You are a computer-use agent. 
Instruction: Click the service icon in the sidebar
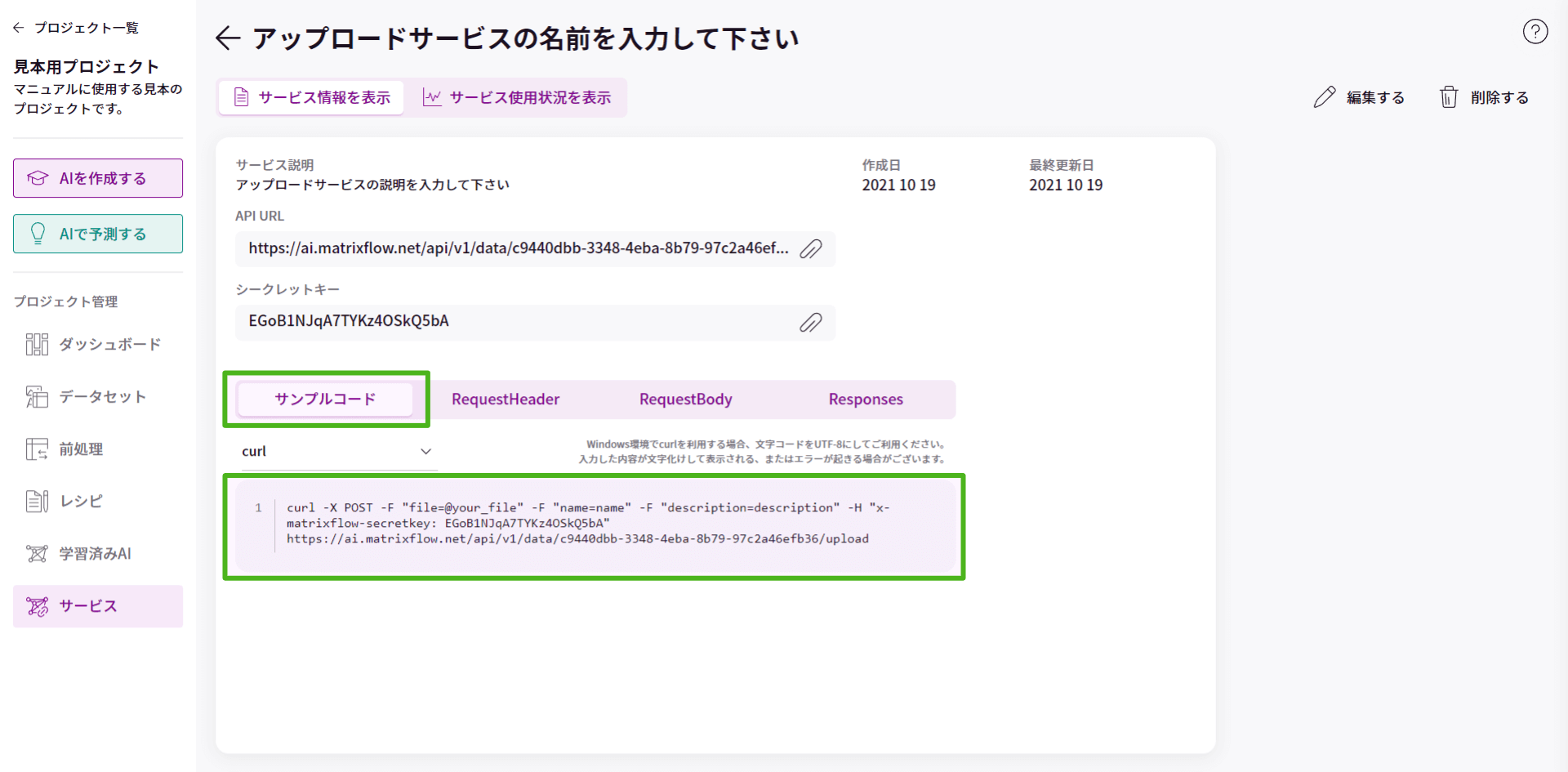37,605
